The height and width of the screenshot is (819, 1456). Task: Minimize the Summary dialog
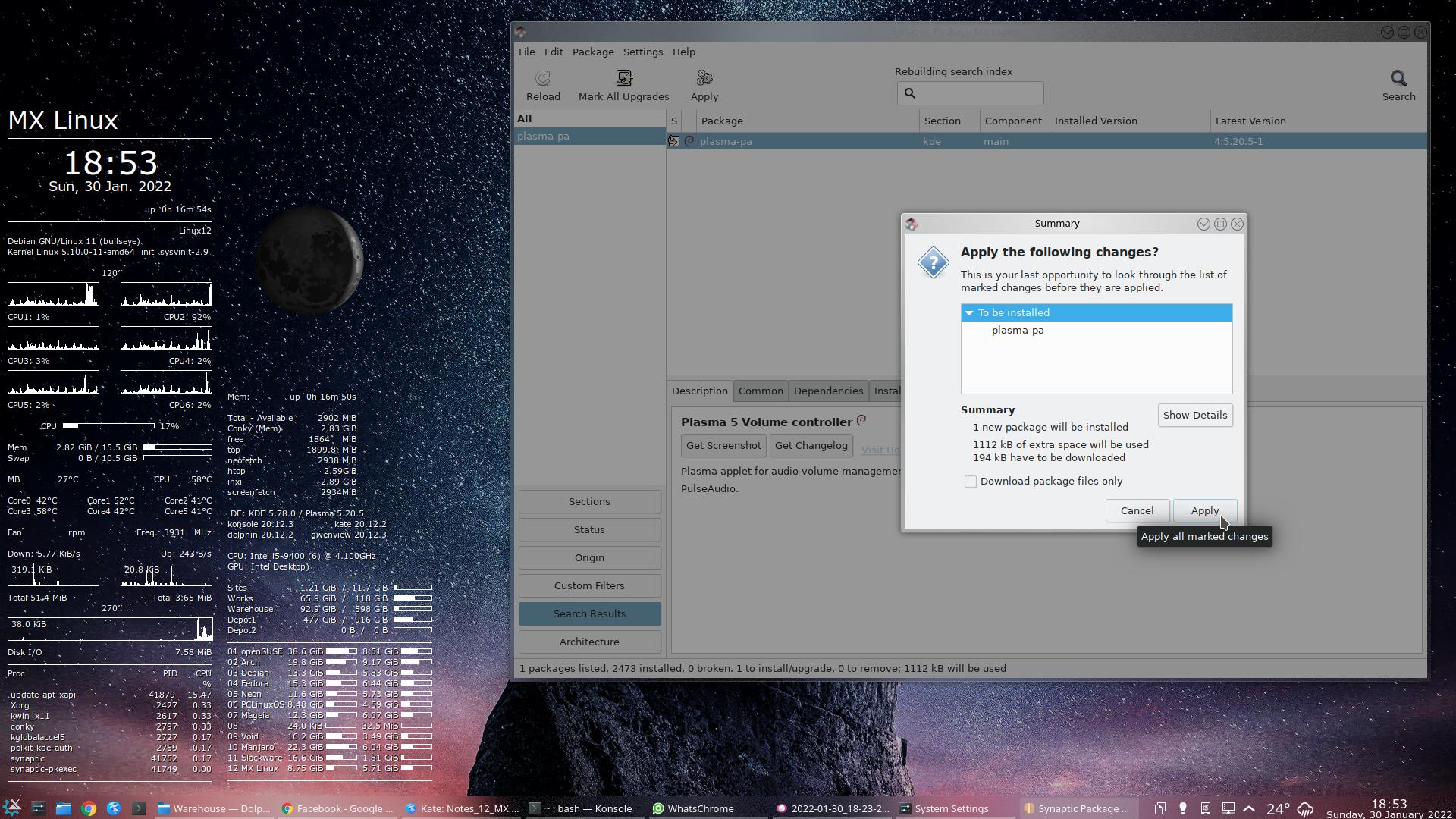tap(1203, 224)
